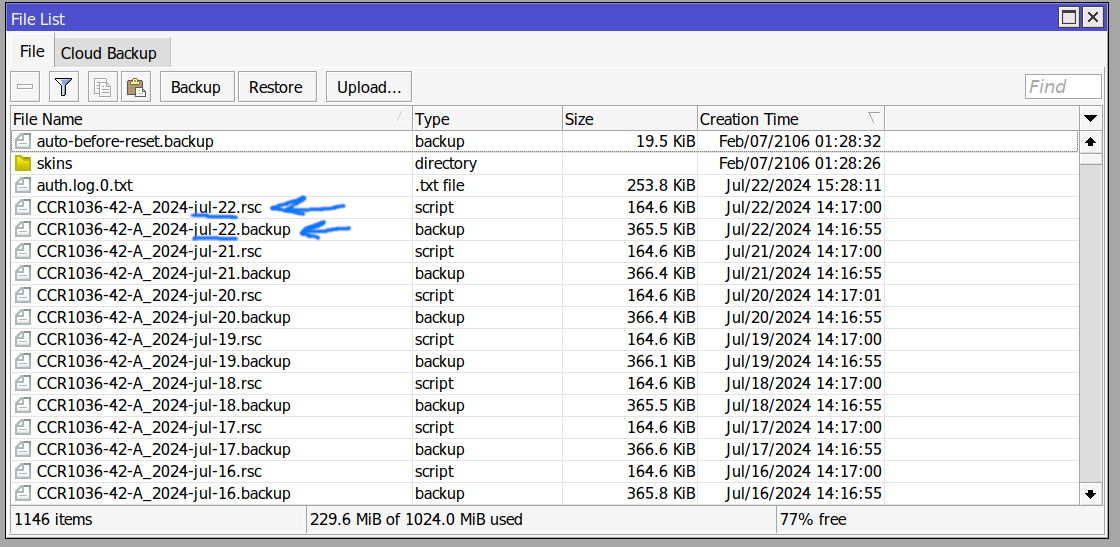Click in the Find search field
The width and height of the screenshot is (1120, 547).
point(1063,87)
